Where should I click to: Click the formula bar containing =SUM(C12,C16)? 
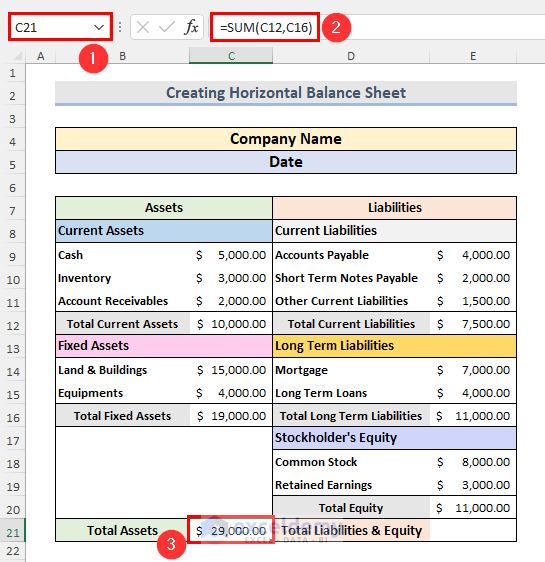(x=265, y=28)
